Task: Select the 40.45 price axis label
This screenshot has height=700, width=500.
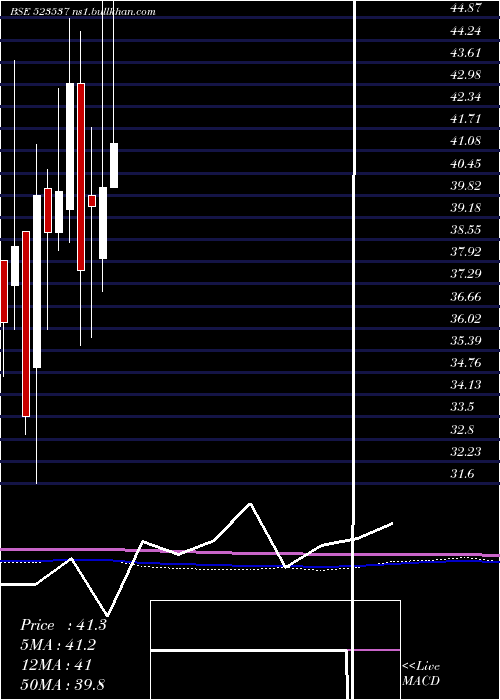Action: [x=466, y=164]
